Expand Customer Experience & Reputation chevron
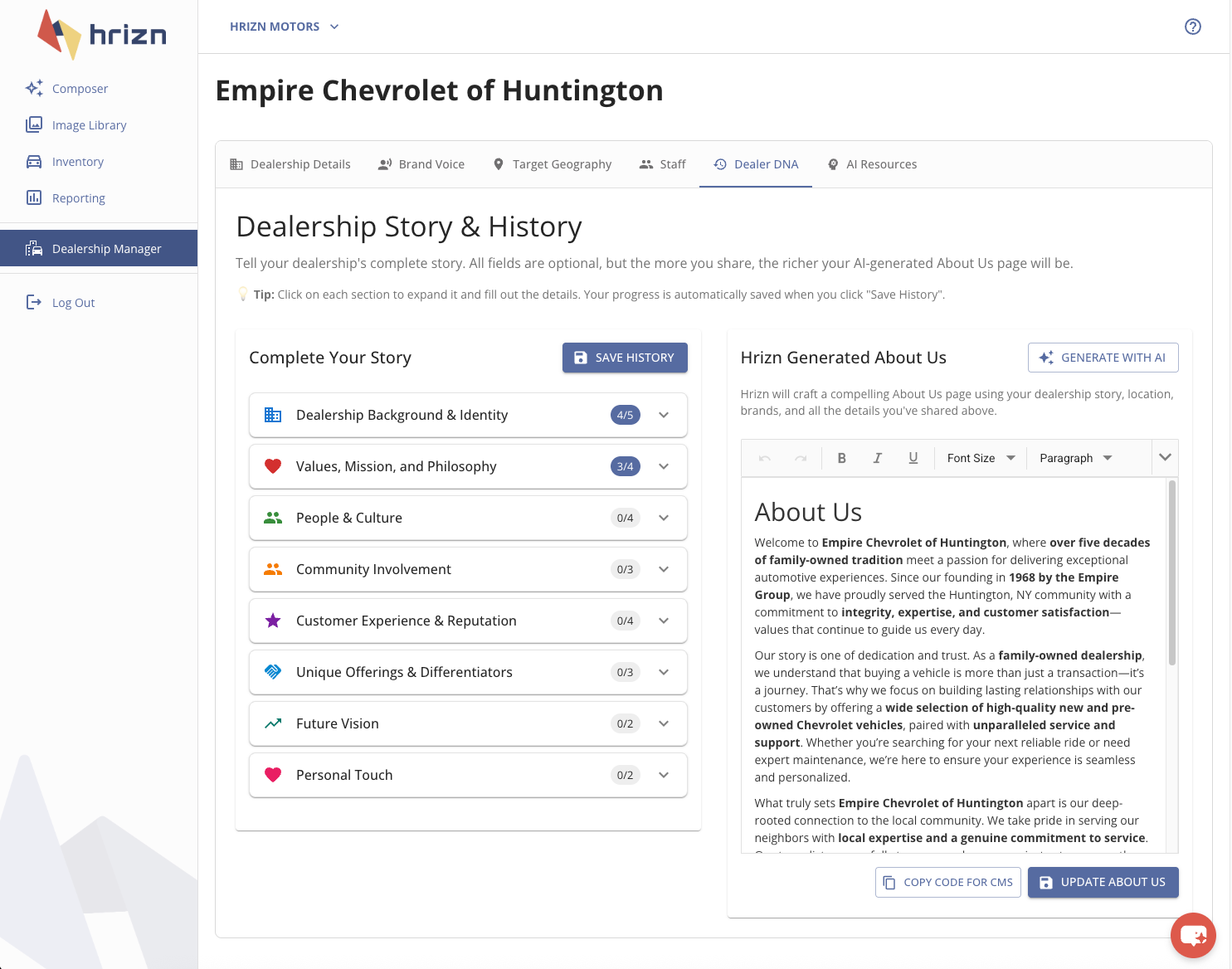 (x=664, y=621)
